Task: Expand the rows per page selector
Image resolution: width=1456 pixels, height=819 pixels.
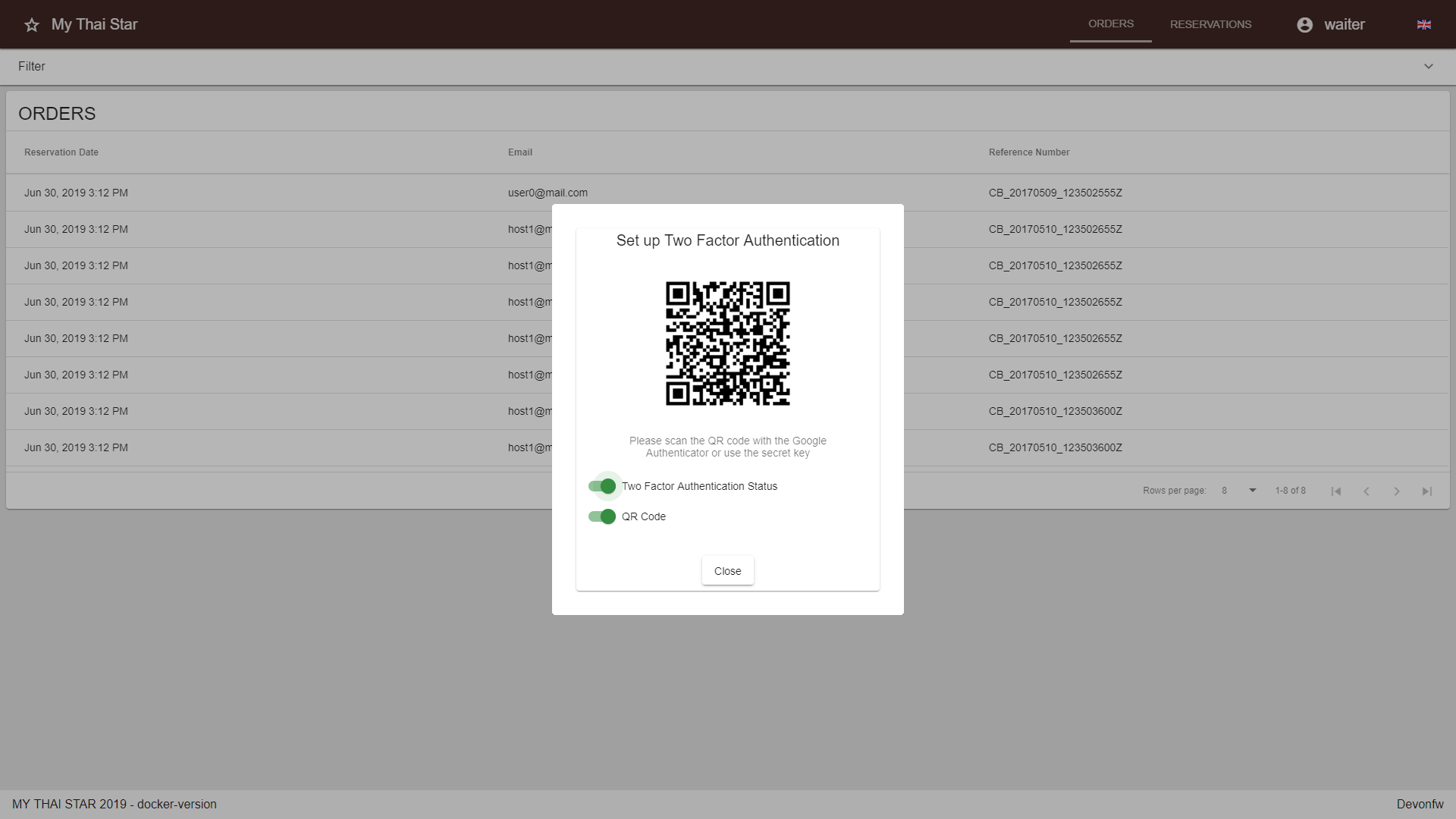Action: pyautogui.click(x=1251, y=490)
